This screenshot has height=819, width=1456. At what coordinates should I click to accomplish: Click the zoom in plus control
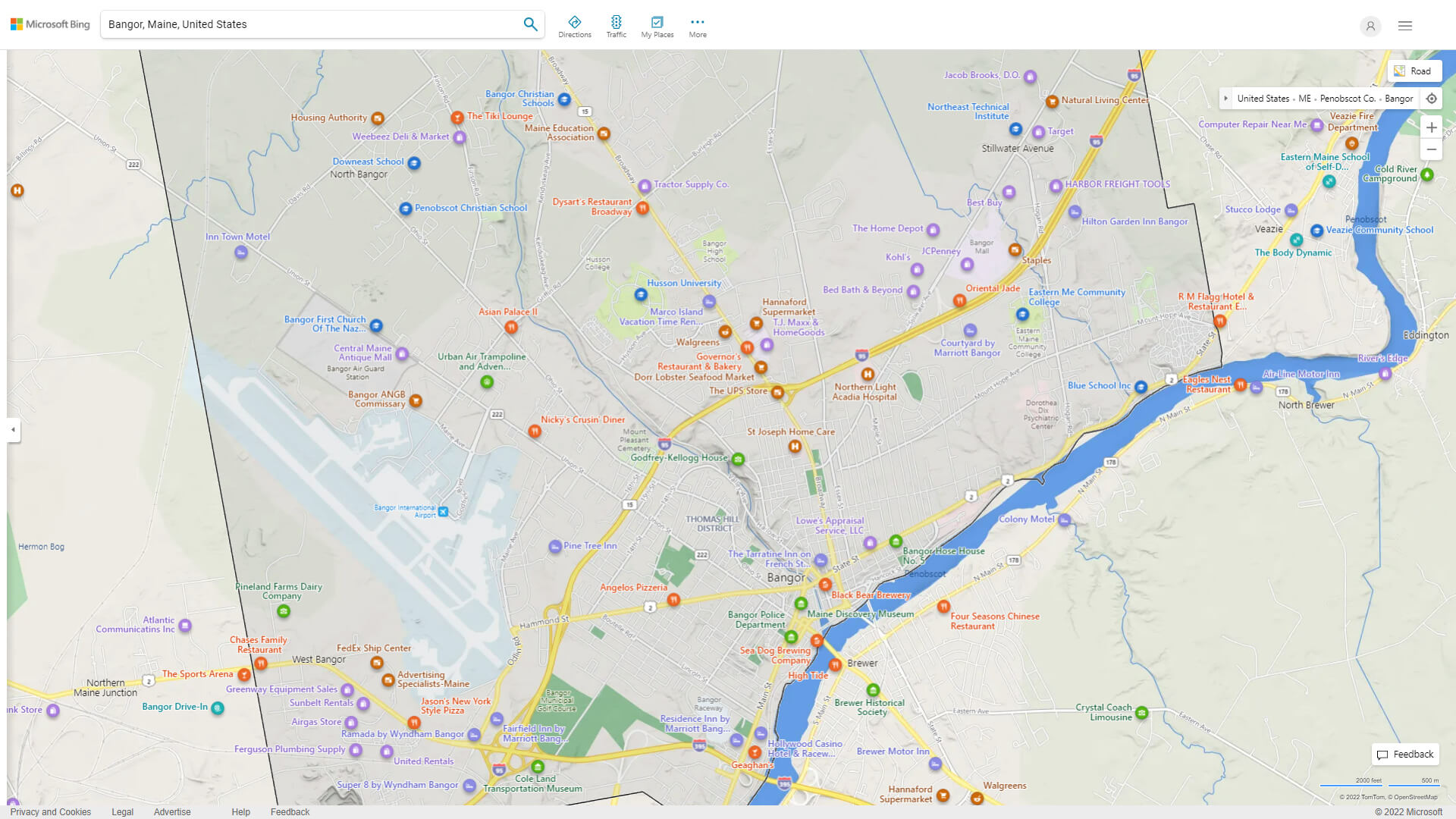[1432, 127]
